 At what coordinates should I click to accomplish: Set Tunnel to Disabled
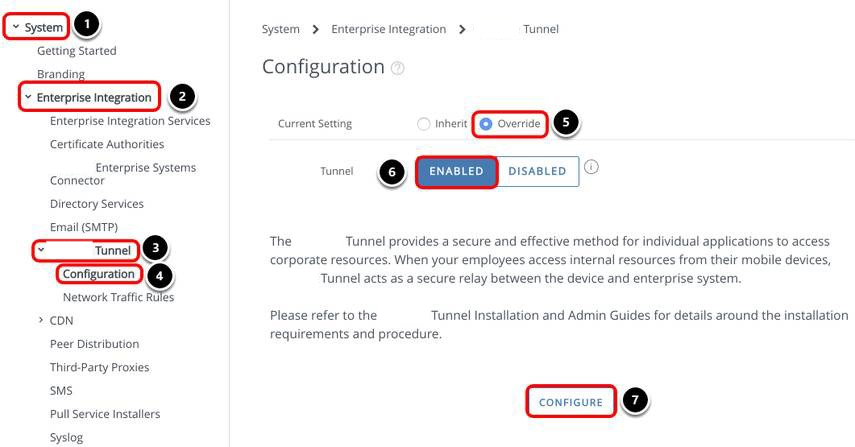tap(537, 171)
